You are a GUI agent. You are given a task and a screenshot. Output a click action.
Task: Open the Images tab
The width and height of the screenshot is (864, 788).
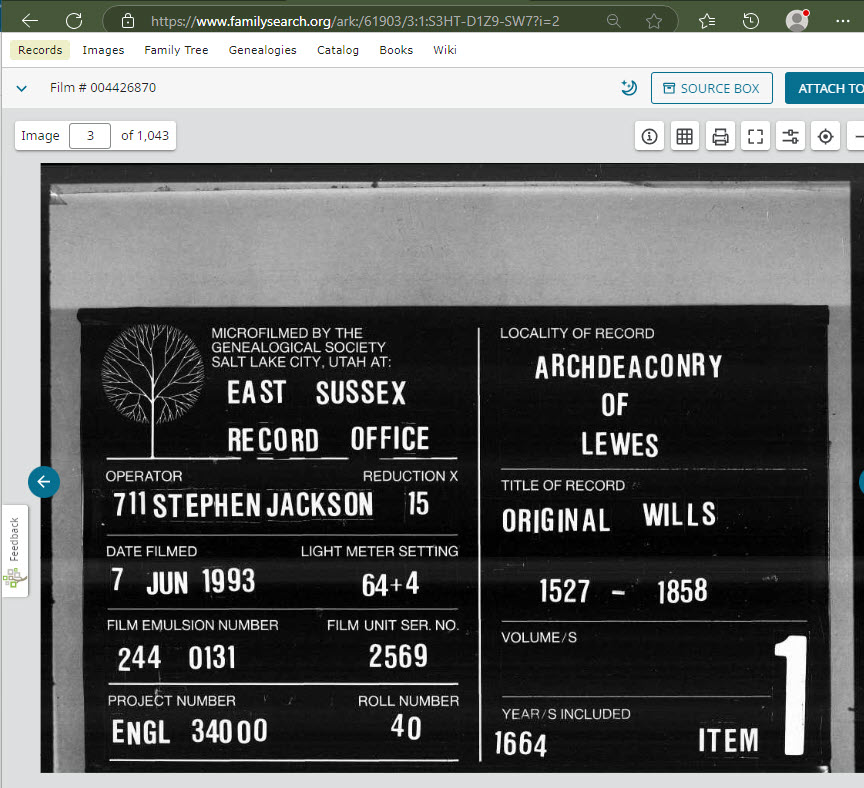104,50
